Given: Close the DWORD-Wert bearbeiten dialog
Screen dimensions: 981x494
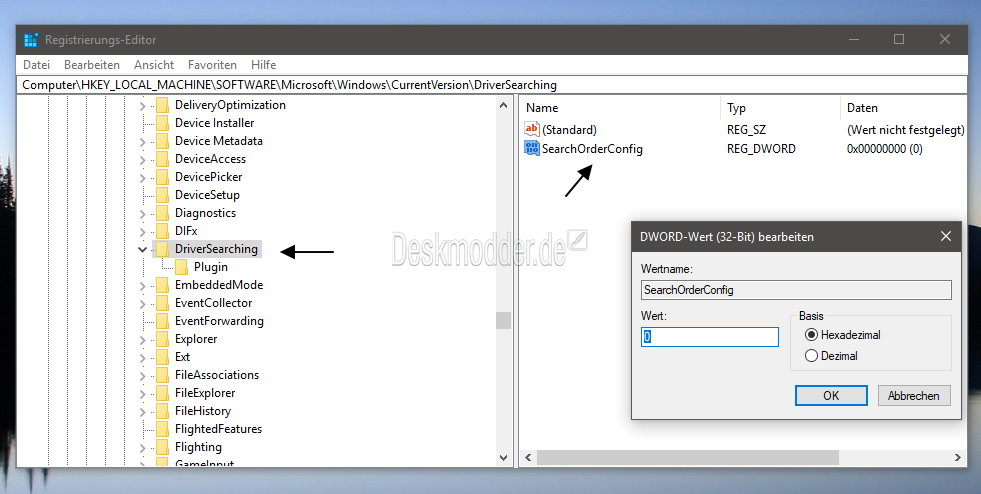Looking at the screenshot, I should 945,236.
